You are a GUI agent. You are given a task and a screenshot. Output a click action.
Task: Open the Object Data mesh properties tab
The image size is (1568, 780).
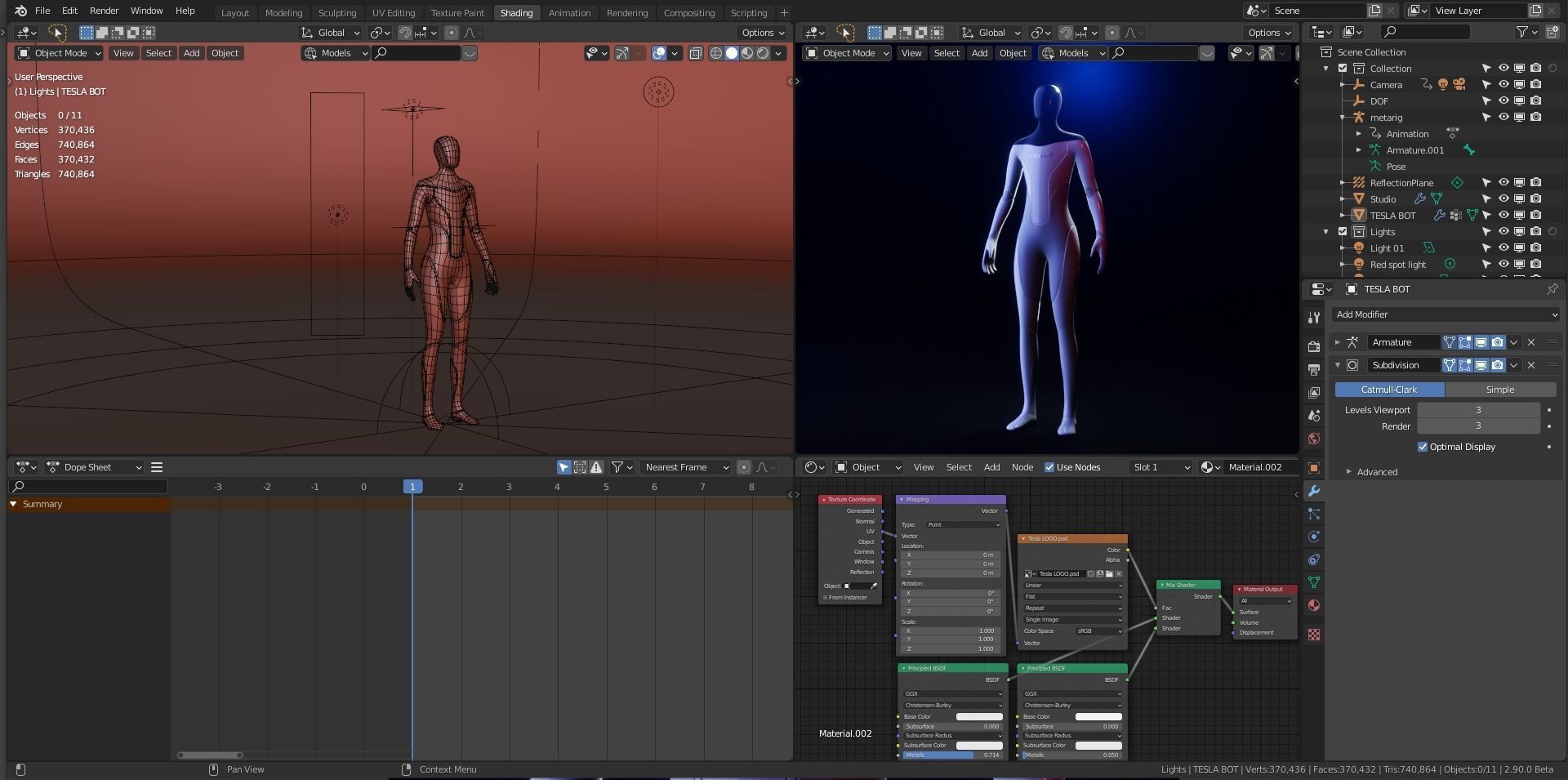pos(1313,582)
